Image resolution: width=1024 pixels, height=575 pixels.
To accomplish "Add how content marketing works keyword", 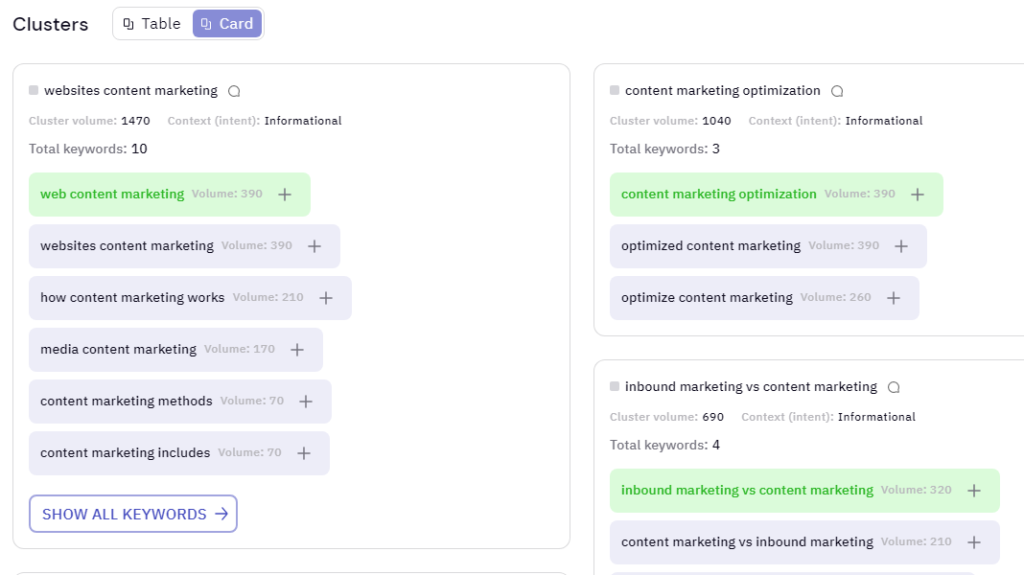I will [326, 298].
